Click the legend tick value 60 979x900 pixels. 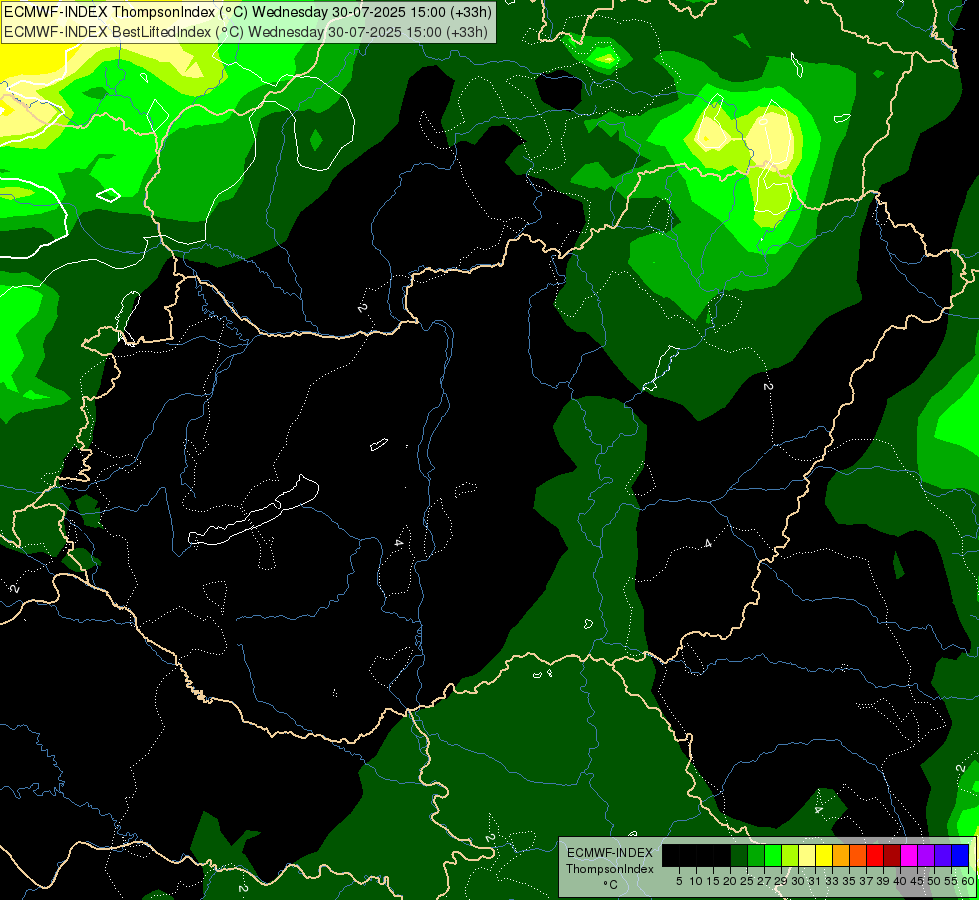pos(968,881)
